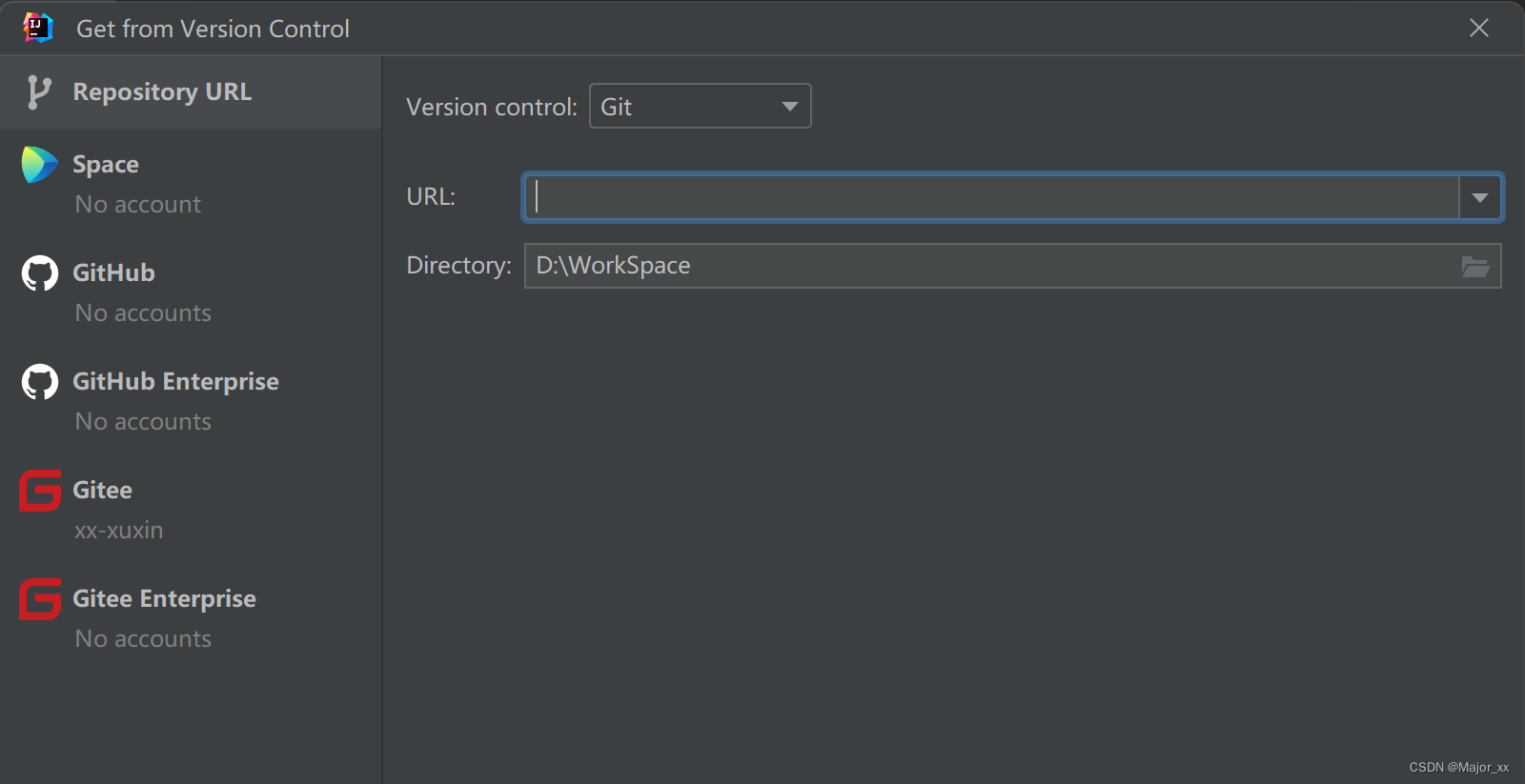Select the Gitee Enterprise entry in sidebar
The height and width of the screenshot is (784, 1525).
191,617
